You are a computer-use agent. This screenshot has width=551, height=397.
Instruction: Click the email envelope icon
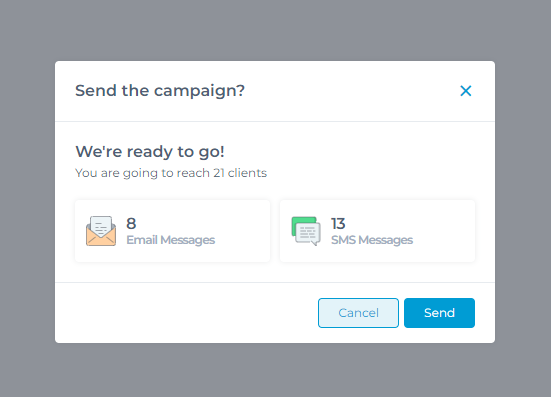(x=101, y=231)
